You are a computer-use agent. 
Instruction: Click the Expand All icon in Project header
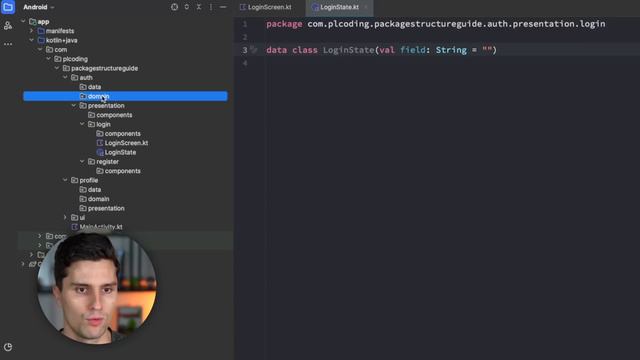pos(187,7)
